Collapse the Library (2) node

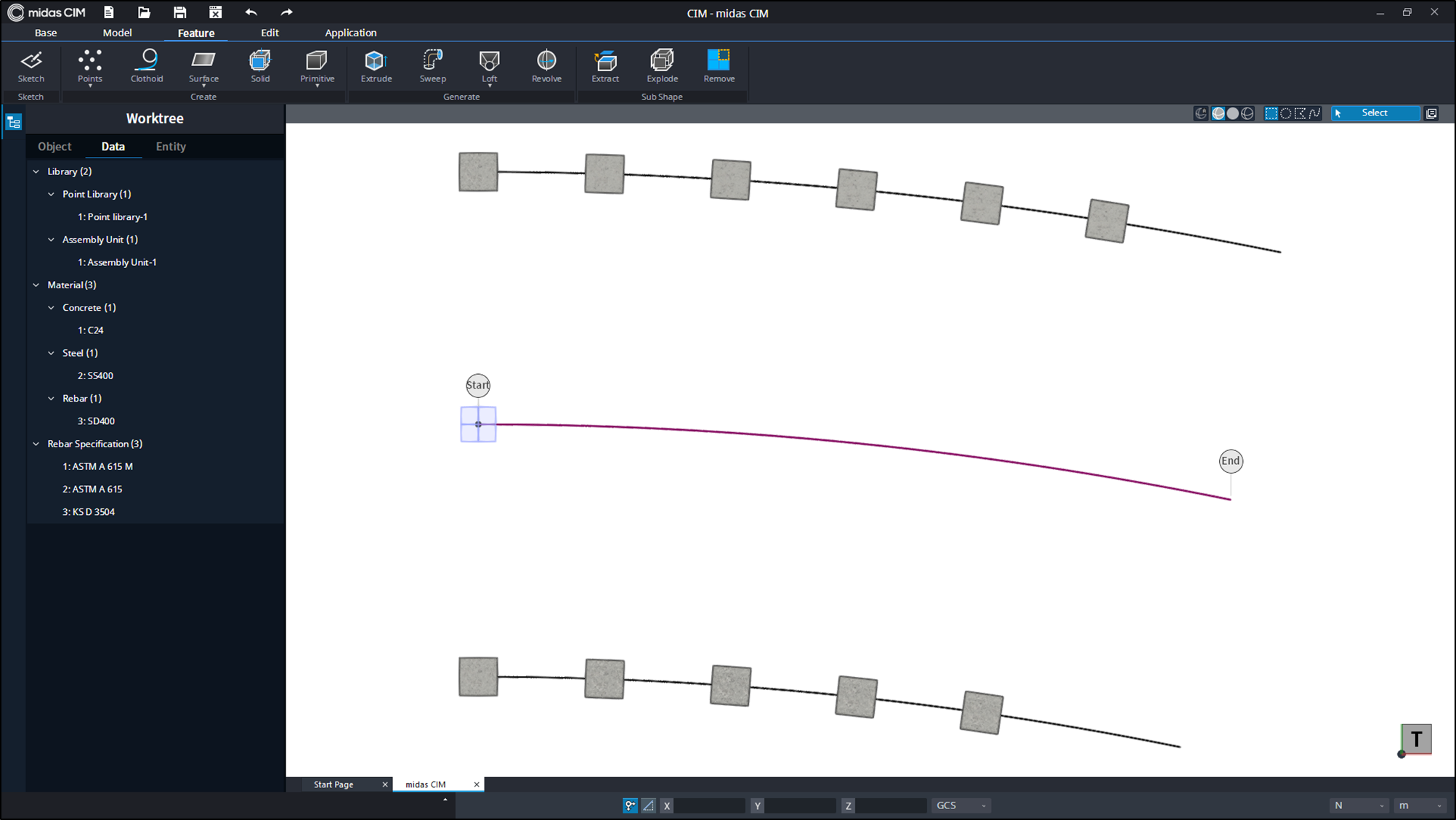tap(36, 171)
